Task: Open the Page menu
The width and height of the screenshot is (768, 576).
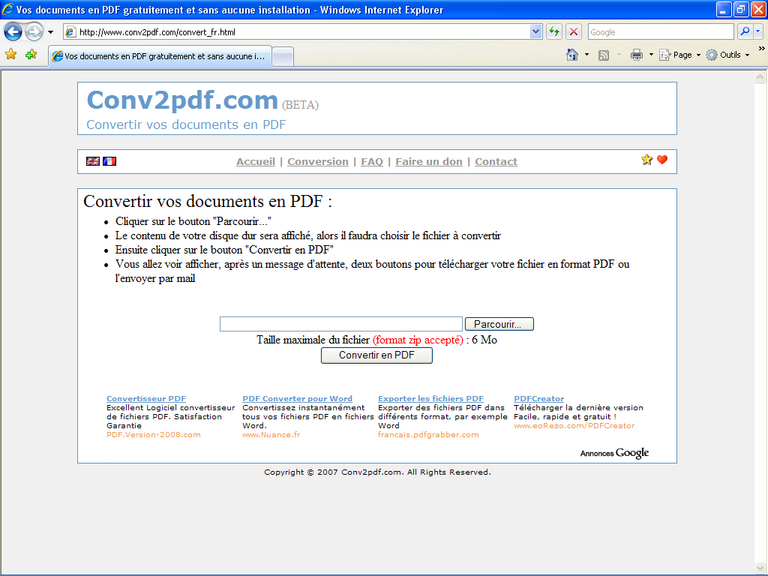Action: point(680,55)
